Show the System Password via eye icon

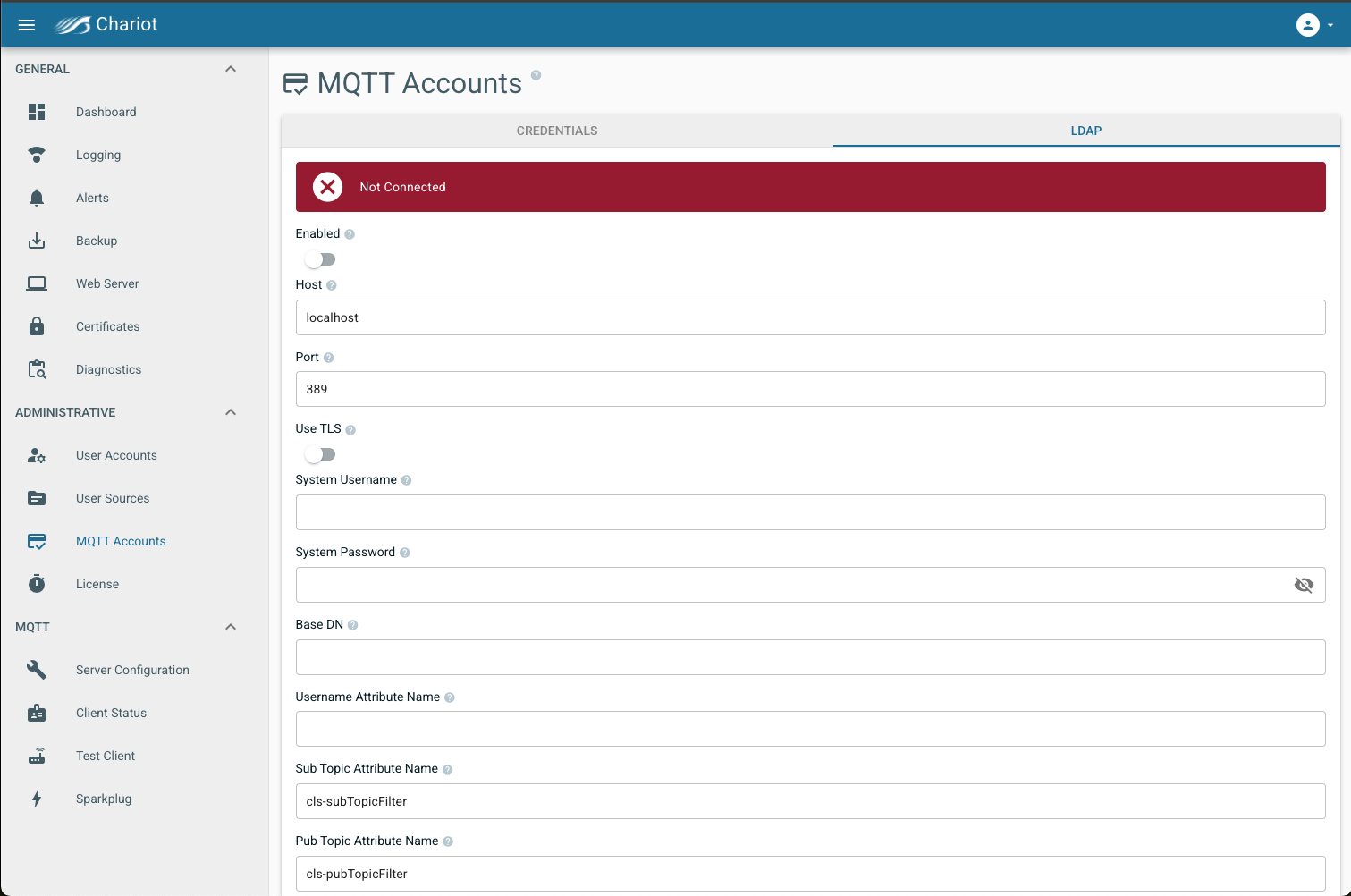1304,585
